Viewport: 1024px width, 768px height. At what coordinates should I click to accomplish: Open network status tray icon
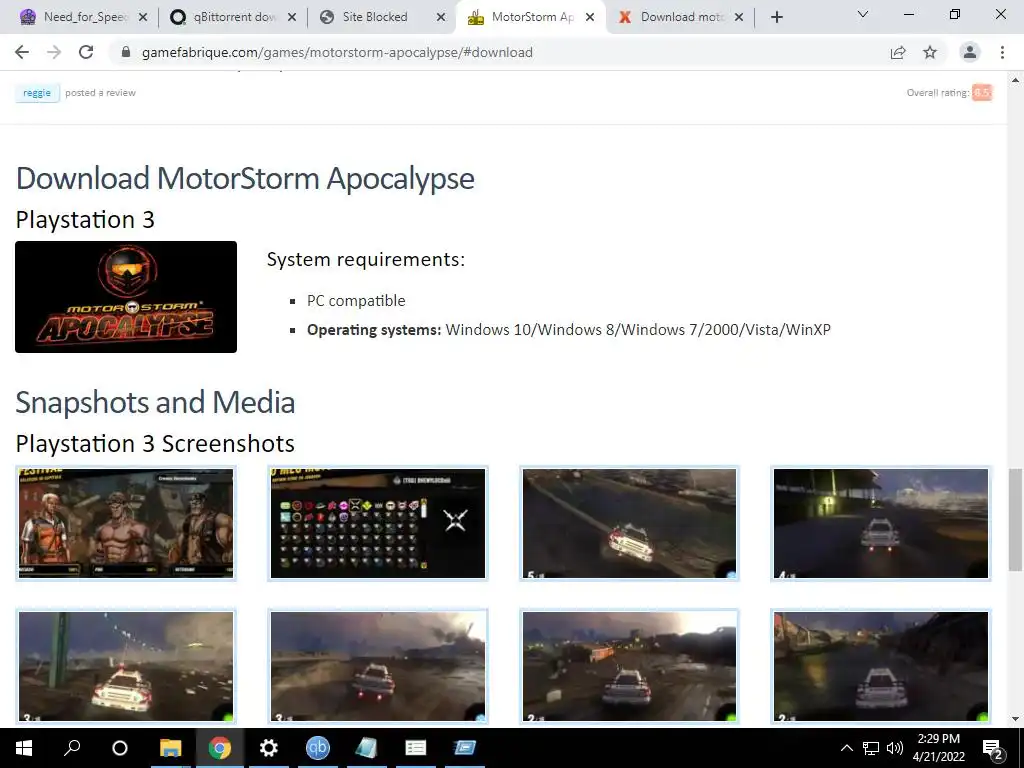[871, 748]
